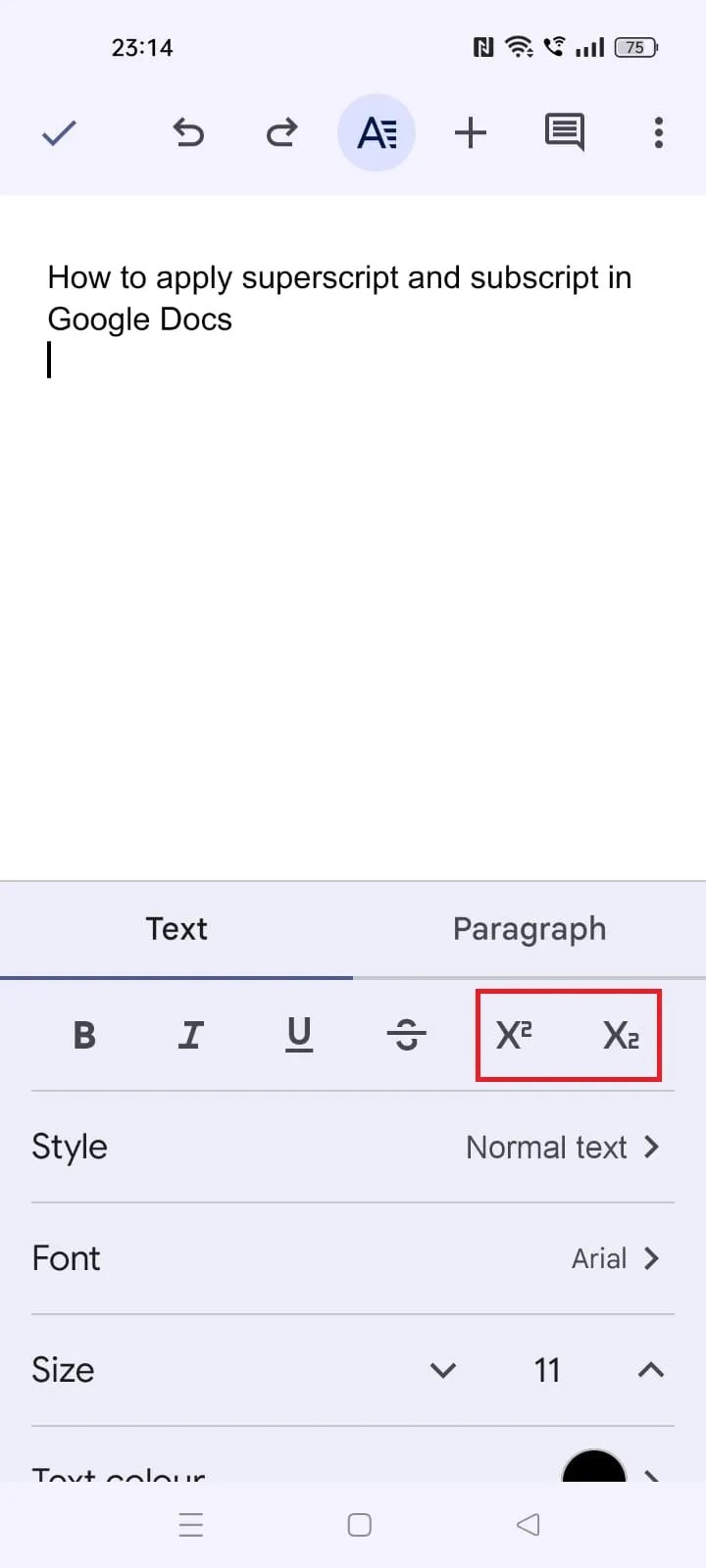
Task: Enable bold text formatting
Action: [x=84, y=1035]
